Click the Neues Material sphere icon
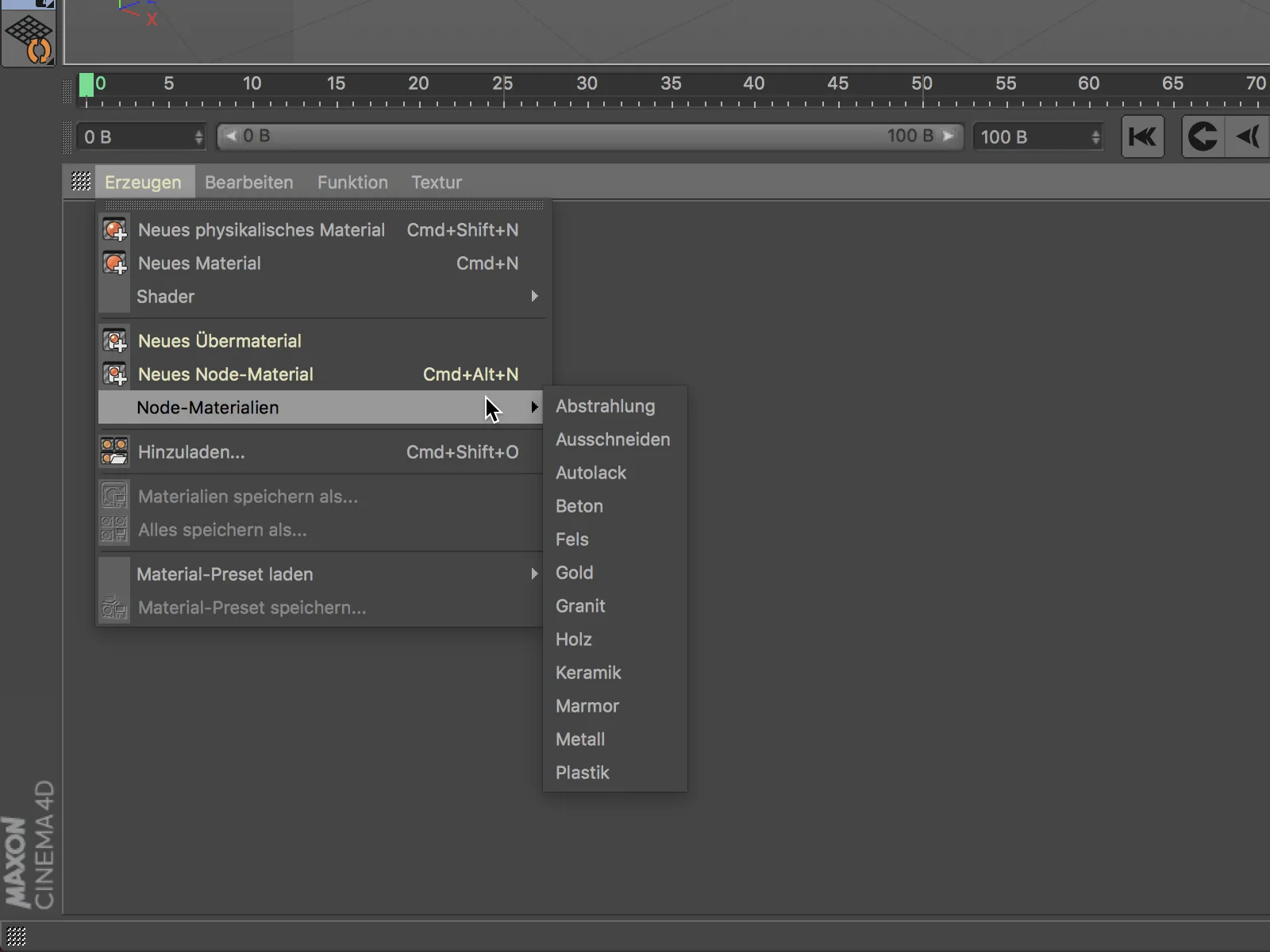 (x=115, y=263)
